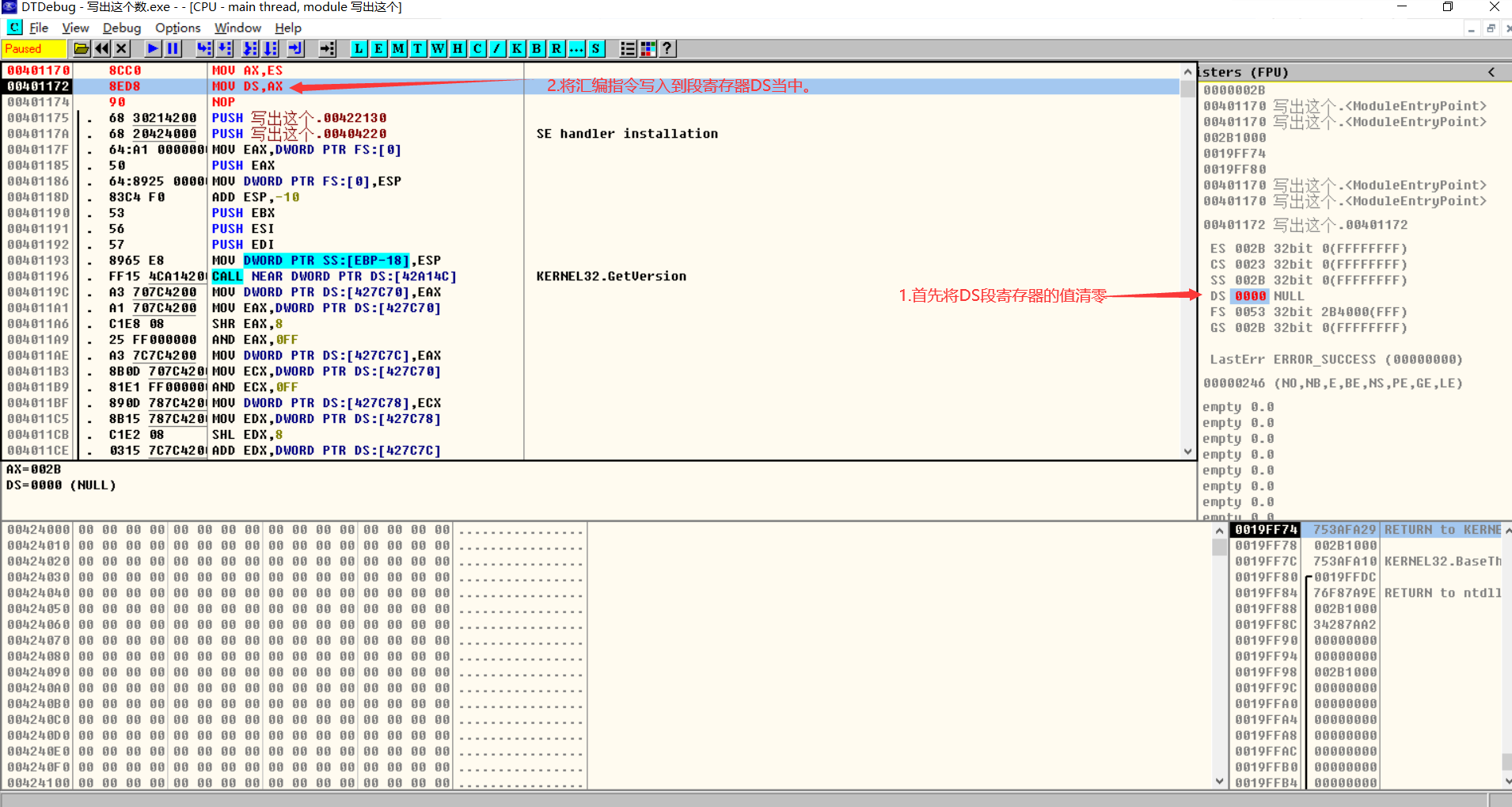Image resolution: width=1512 pixels, height=807 pixels.
Task: Show the Call stack (K button)
Action: 517,49
